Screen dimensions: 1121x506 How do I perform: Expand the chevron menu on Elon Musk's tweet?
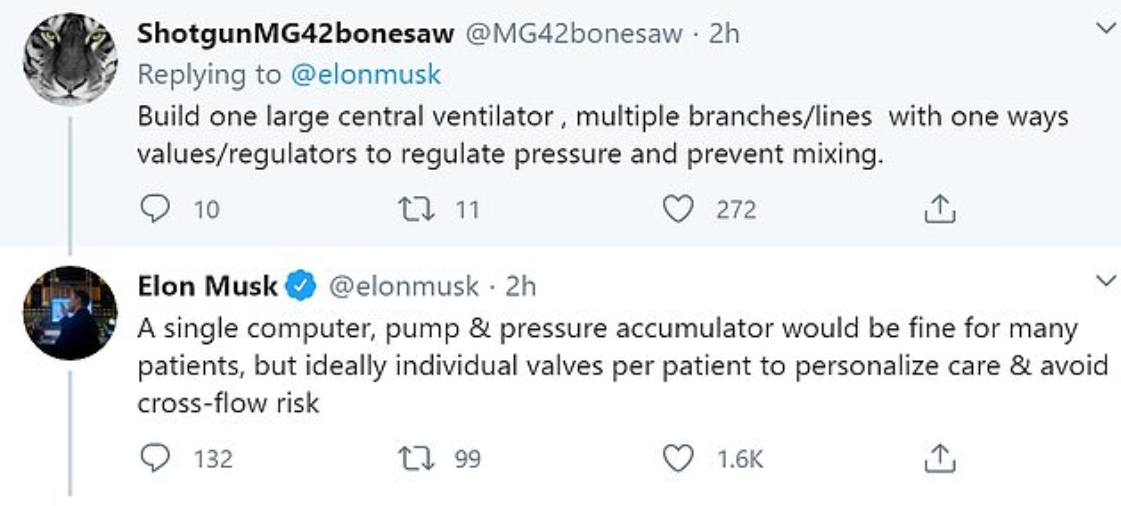point(1105,280)
